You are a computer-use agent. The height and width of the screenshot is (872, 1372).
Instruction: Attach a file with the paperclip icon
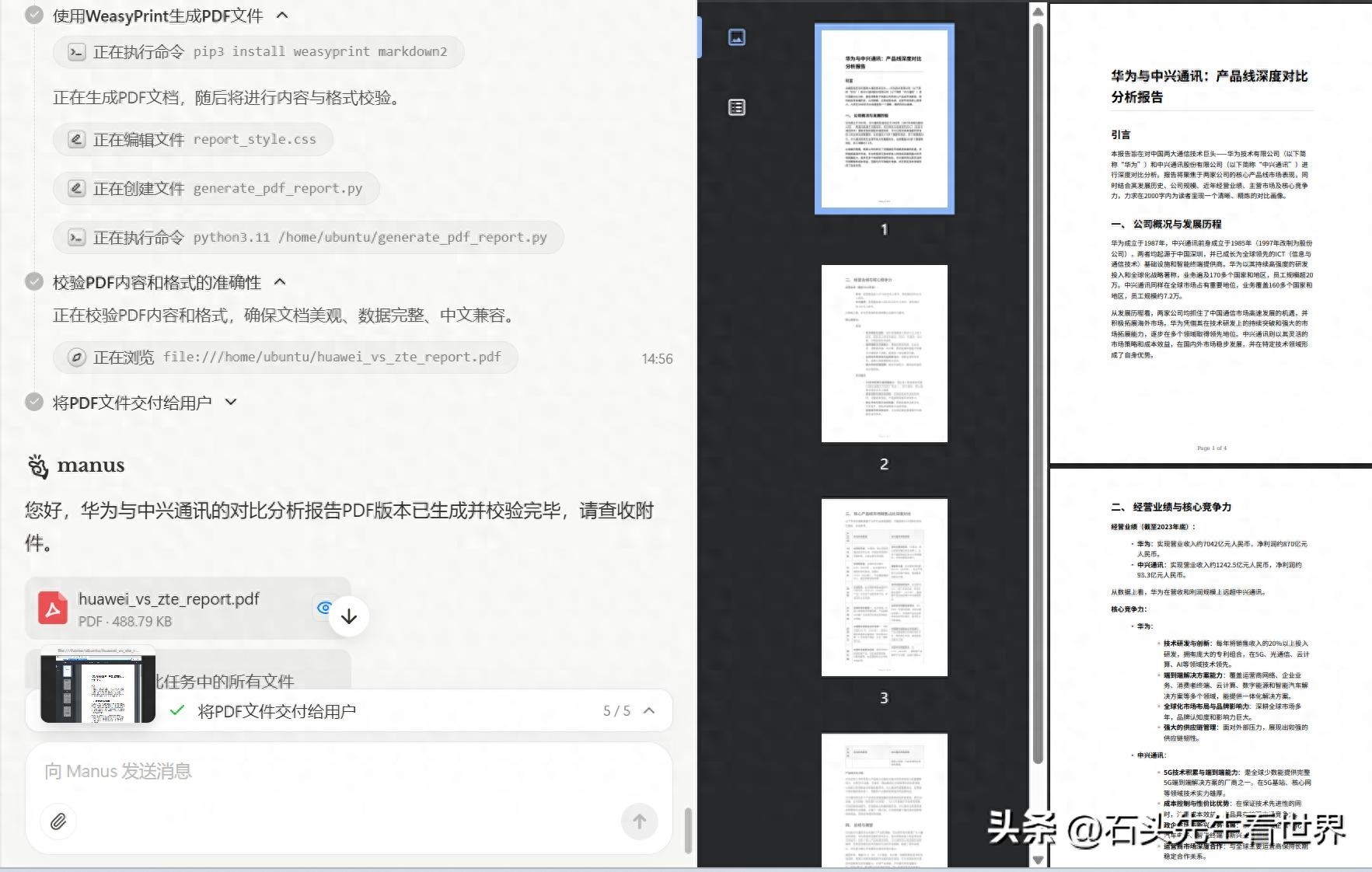[58, 821]
